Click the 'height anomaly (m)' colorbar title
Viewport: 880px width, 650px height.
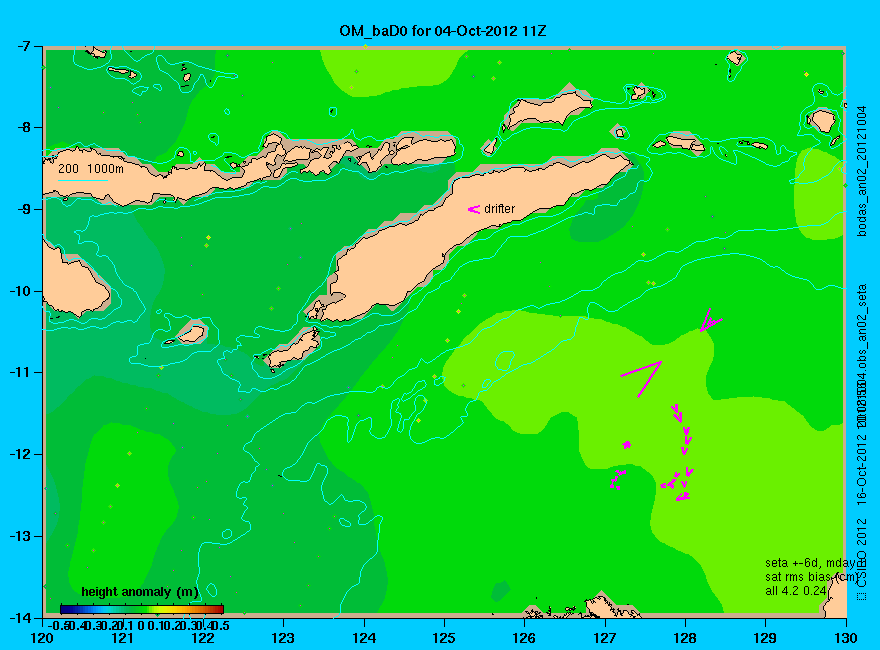140,592
